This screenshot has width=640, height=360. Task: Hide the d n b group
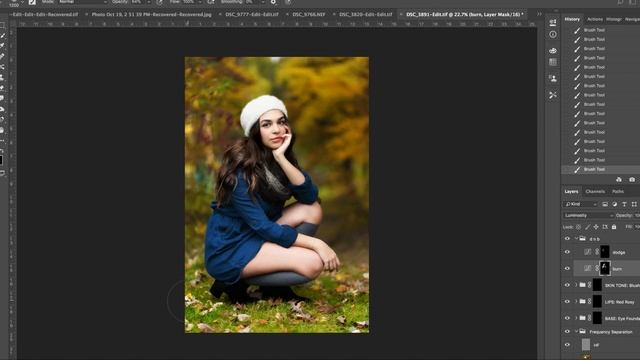pyautogui.click(x=567, y=239)
